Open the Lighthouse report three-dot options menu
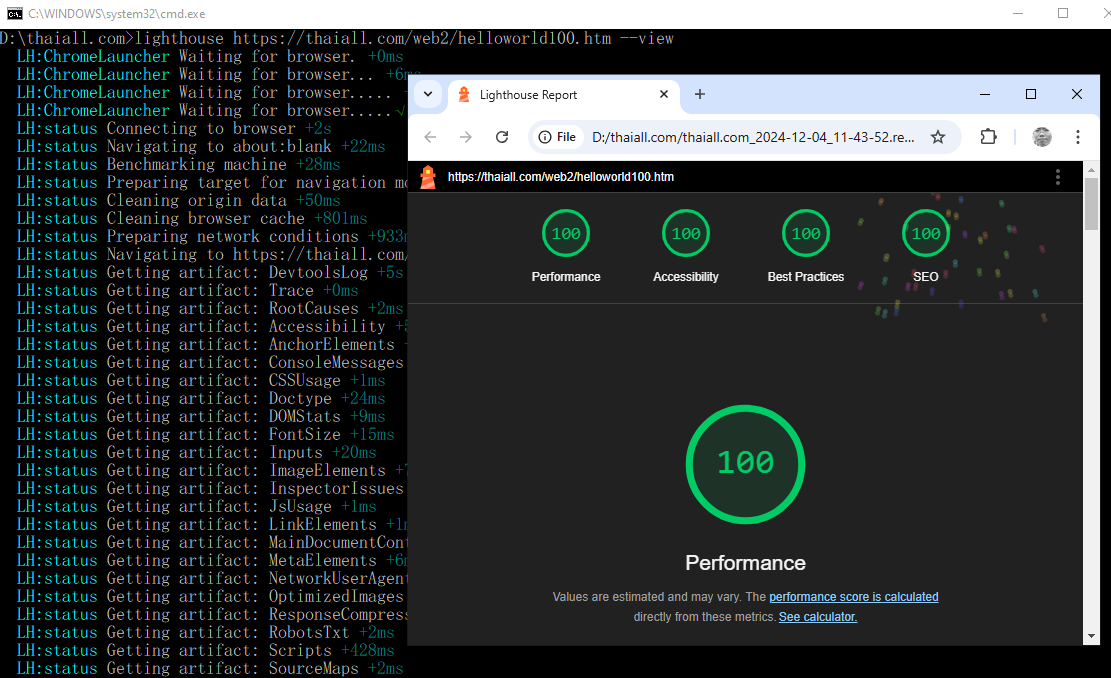 (1057, 177)
